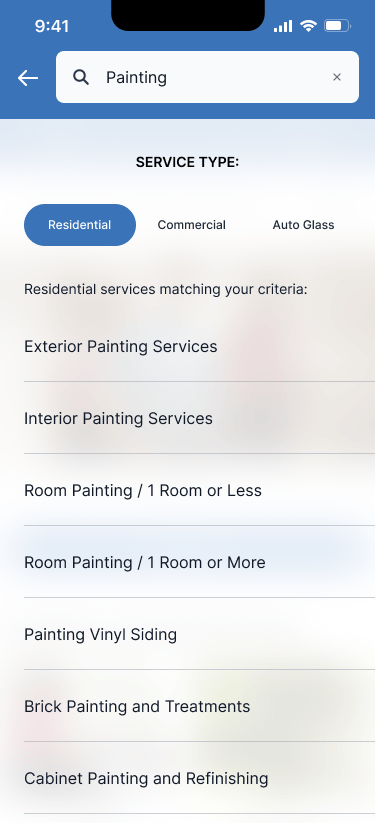Screen dimensions: 375x823
Task: Tap the SERVICE TYPE heading
Action: point(188,162)
